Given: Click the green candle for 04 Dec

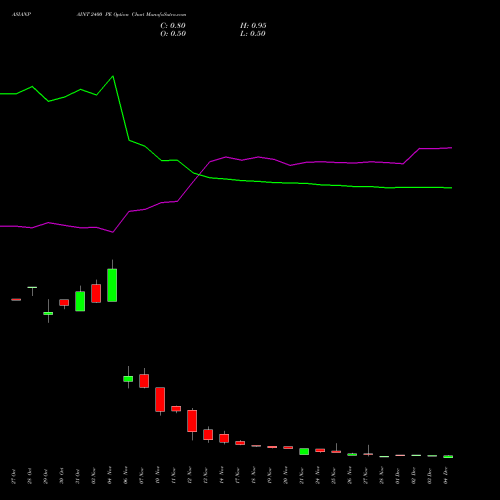Looking at the screenshot, I should [x=448, y=457].
